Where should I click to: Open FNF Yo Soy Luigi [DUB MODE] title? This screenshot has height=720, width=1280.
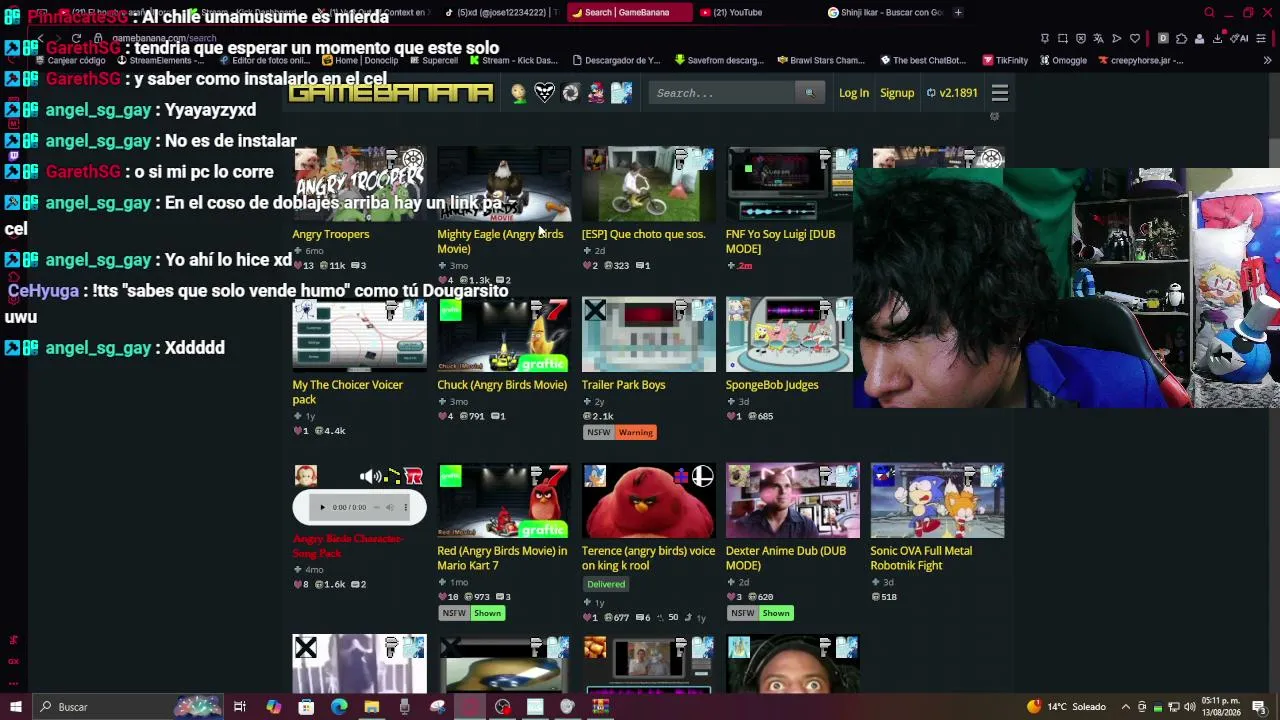tap(780, 242)
